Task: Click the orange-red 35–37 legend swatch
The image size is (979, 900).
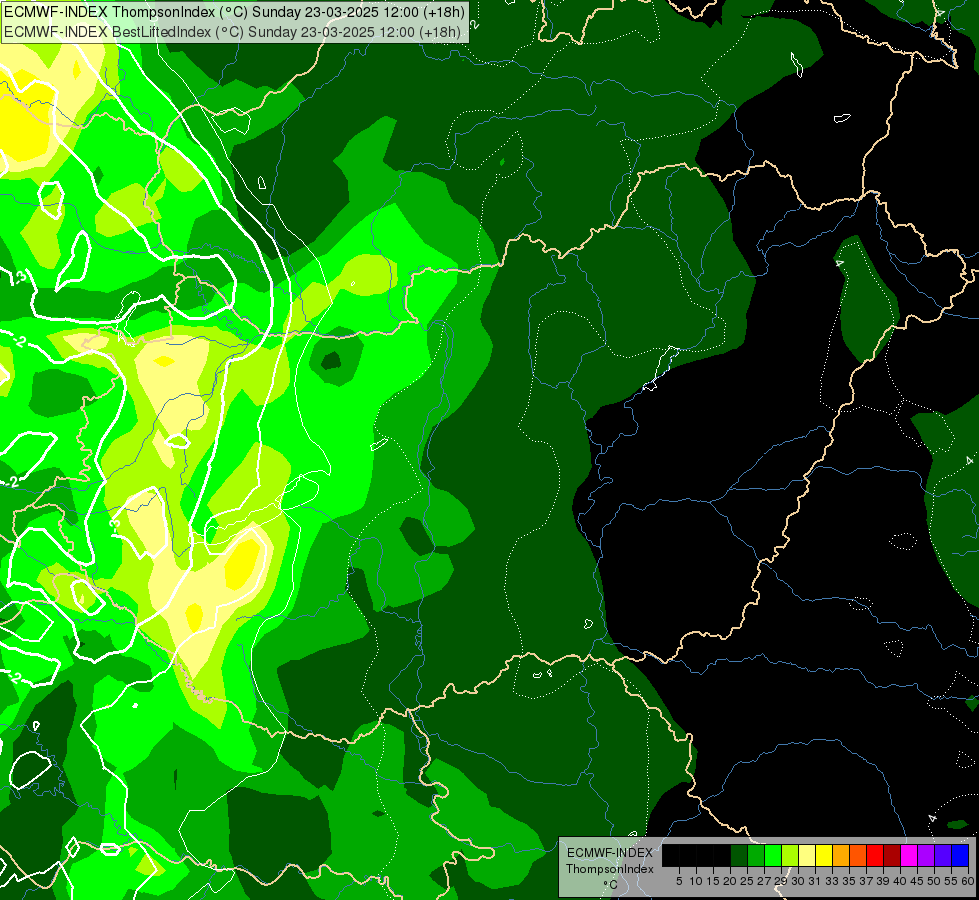Action: tap(858, 855)
